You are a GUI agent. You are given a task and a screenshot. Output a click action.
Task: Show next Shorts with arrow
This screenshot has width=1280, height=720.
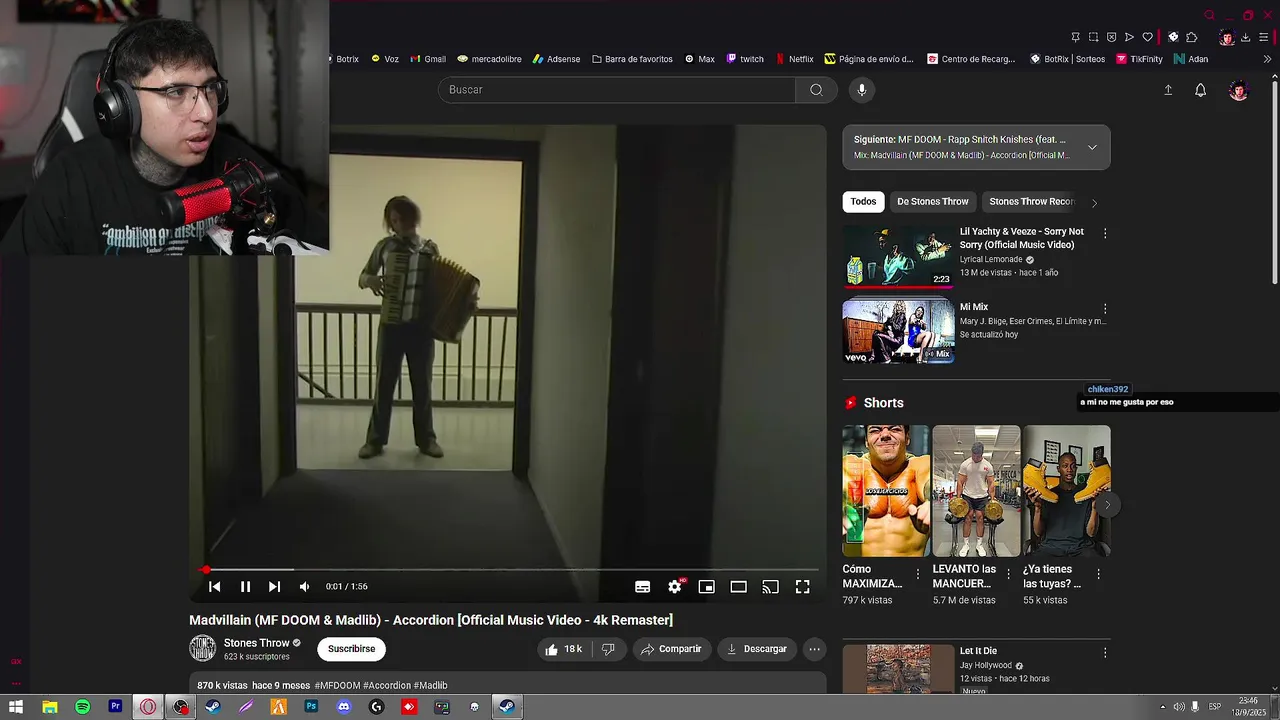pos(1107,505)
